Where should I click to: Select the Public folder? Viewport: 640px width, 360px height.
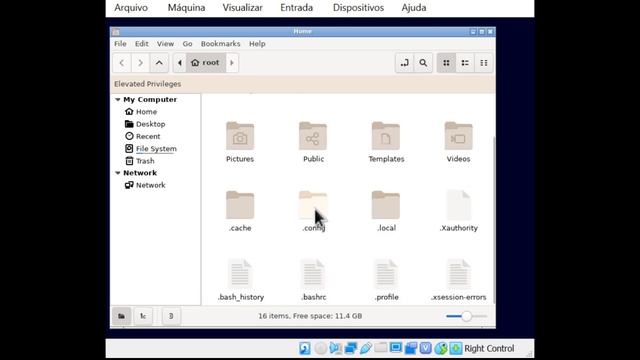[x=313, y=142]
